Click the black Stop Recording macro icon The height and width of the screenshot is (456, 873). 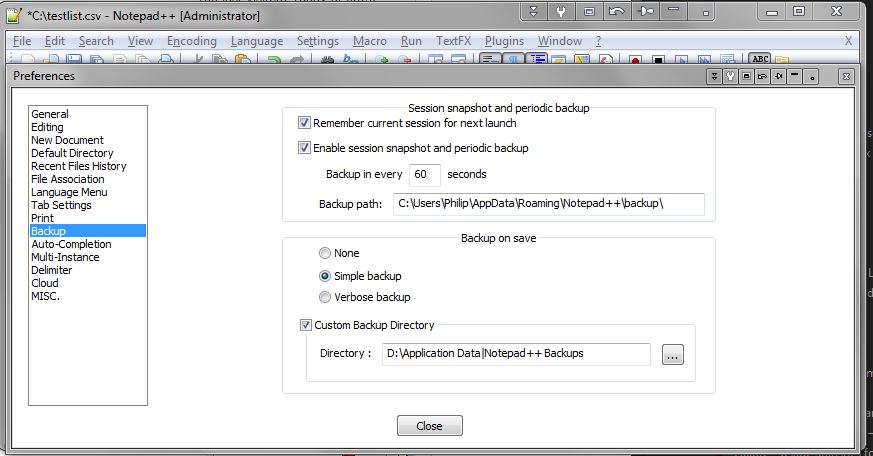coord(658,58)
